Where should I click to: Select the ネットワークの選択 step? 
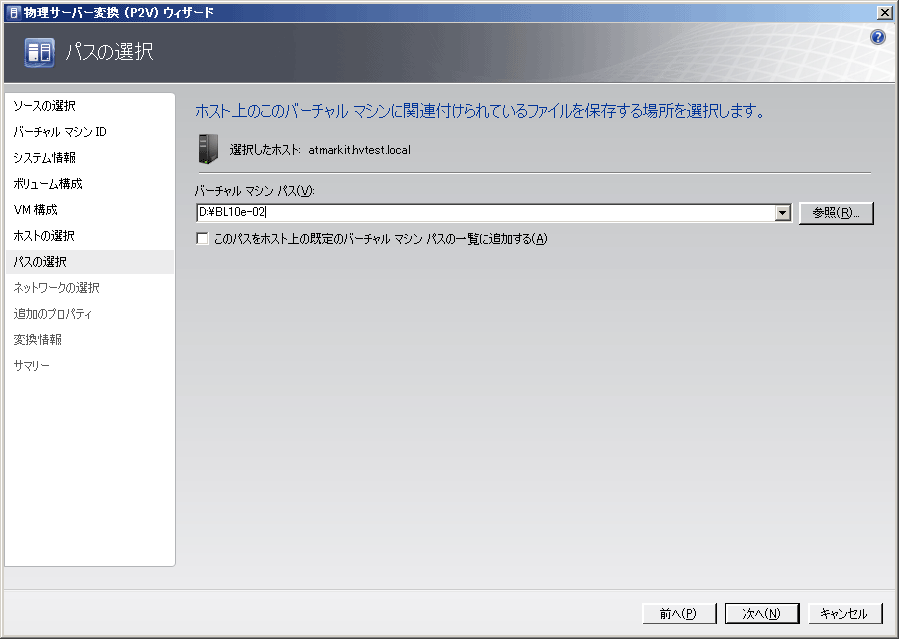(56, 288)
